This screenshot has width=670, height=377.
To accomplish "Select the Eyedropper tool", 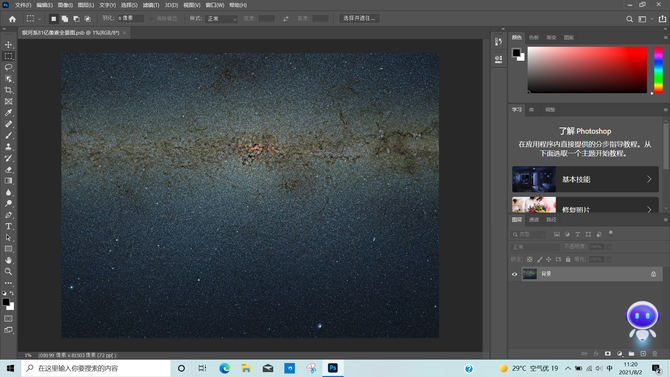I will tap(8, 113).
